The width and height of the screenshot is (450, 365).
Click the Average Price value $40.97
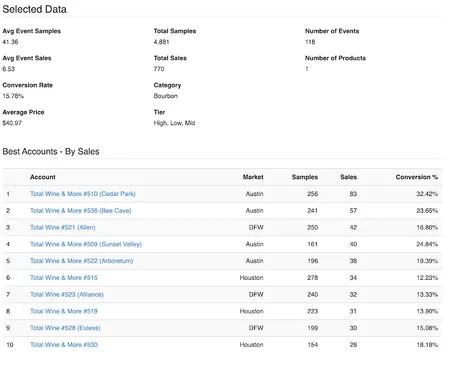[12, 123]
